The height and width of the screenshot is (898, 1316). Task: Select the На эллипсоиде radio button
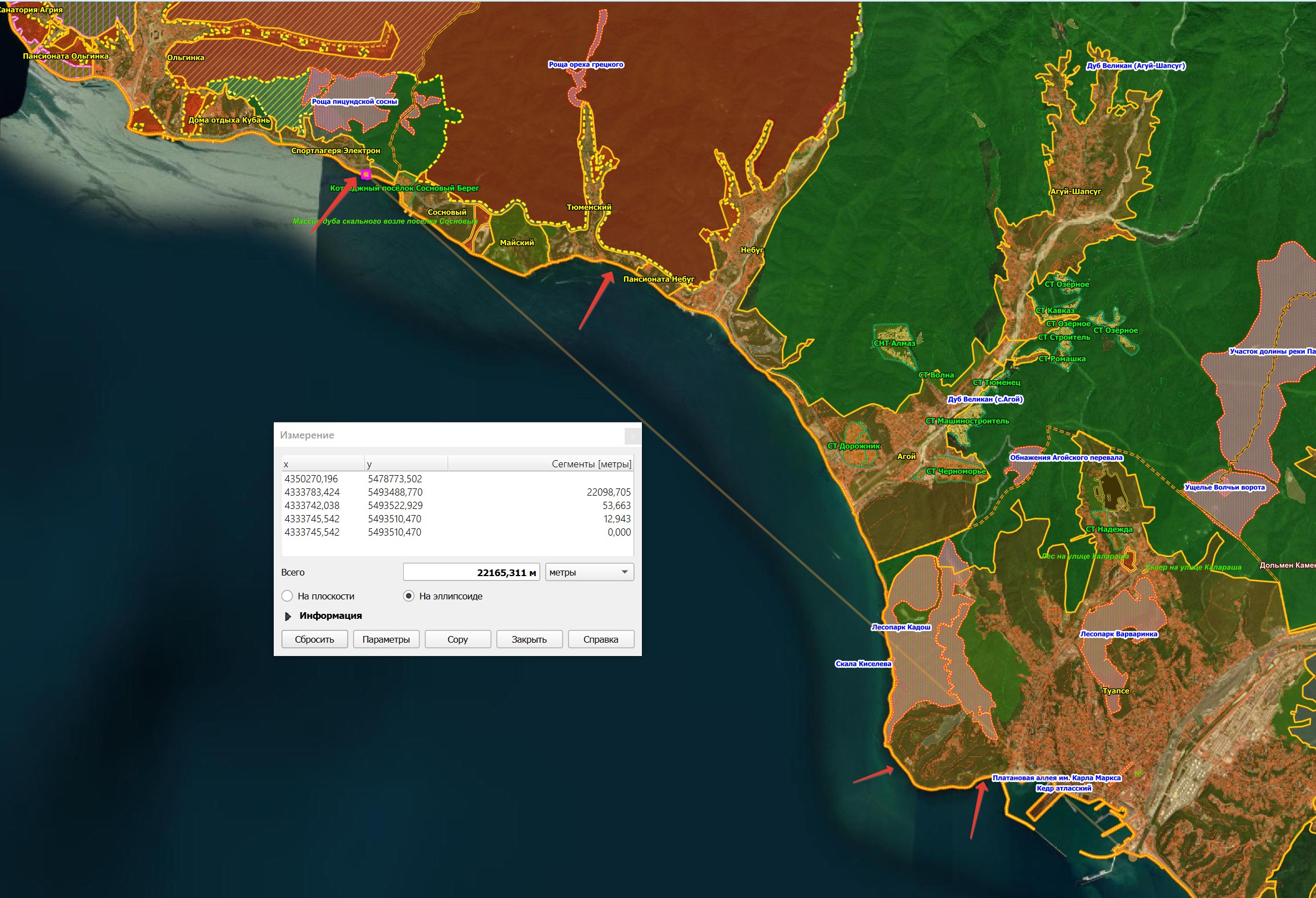[408, 596]
